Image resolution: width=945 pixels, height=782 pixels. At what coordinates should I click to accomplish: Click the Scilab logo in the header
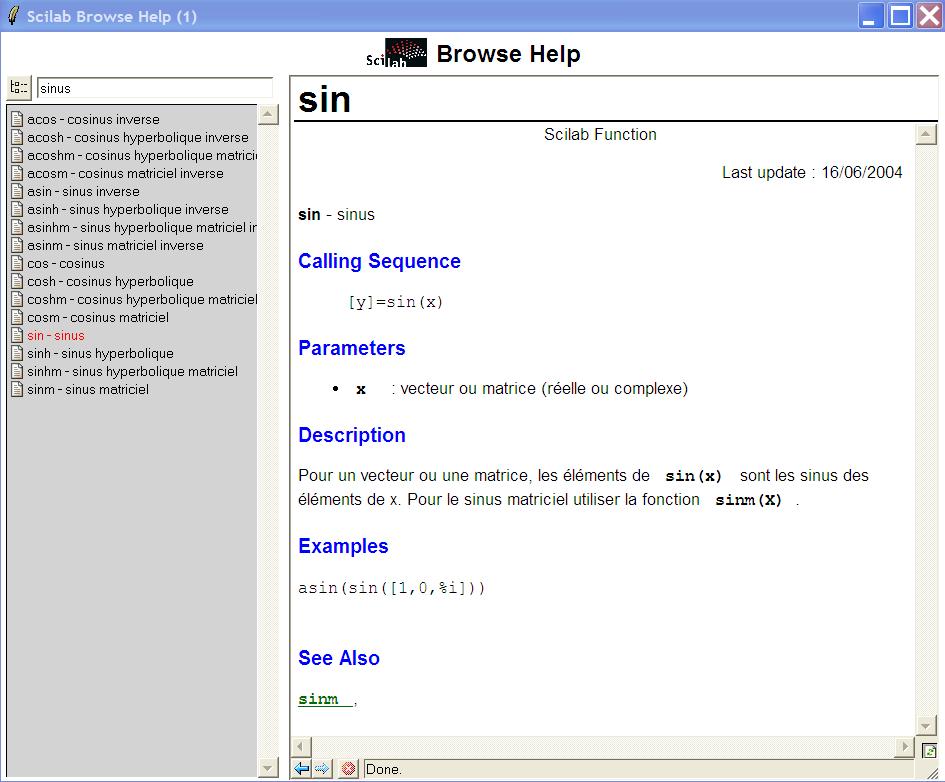tap(397, 53)
